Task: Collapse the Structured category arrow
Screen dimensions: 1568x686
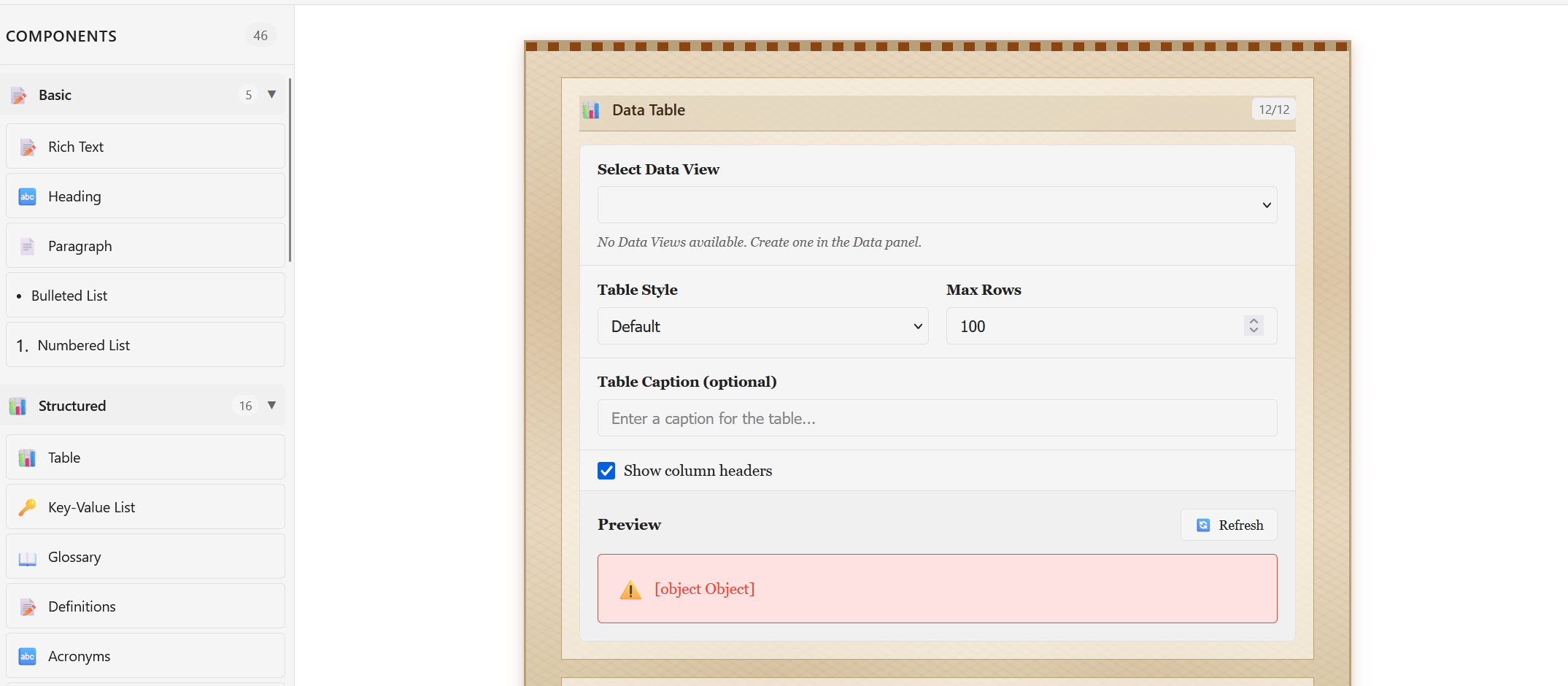Action: [271, 405]
